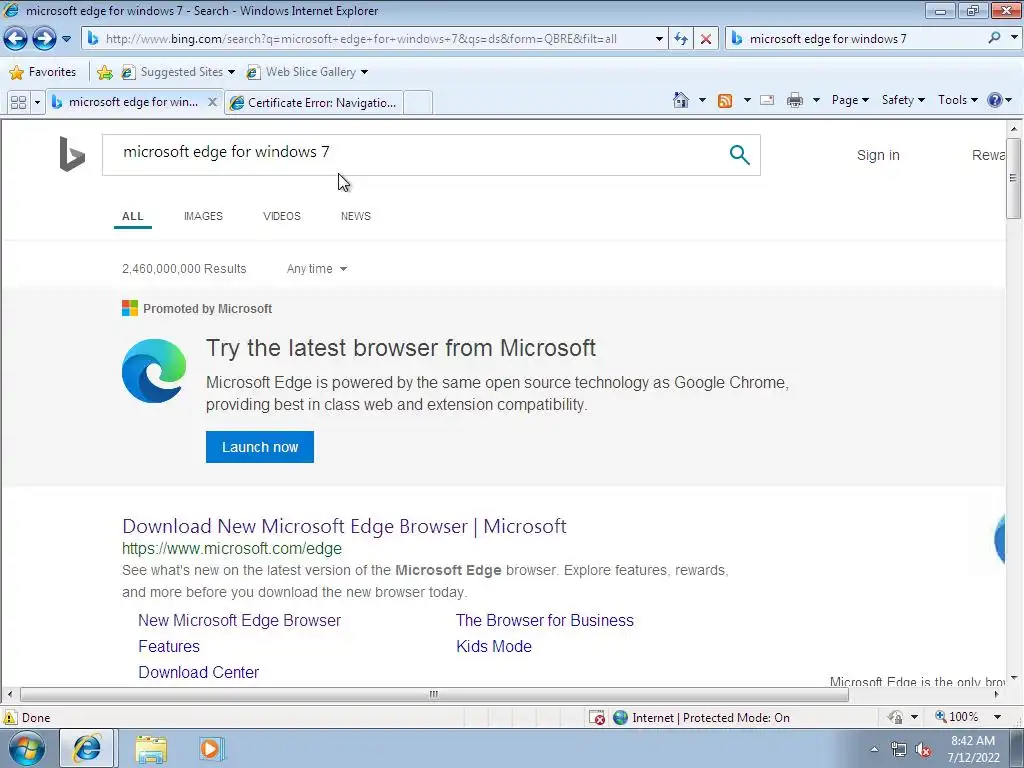This screenshot has height=768, width=1024.
Task: Select the IMAGES results tab
Action: click(x=203, y=216)
